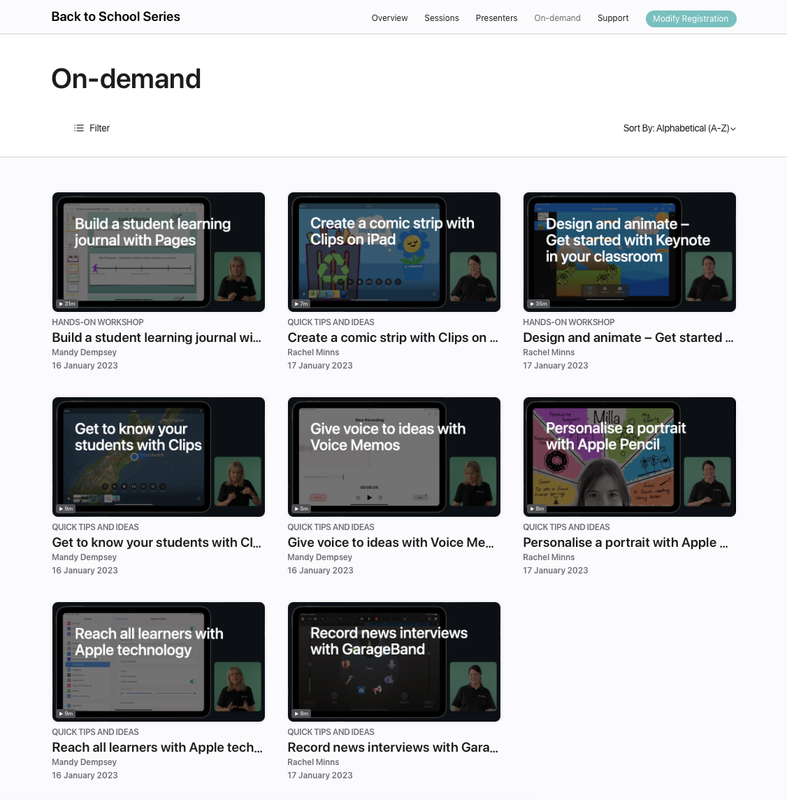Expand the Sort By Alphabetical dropdown
787x800 pixels.
click(678, 128)
